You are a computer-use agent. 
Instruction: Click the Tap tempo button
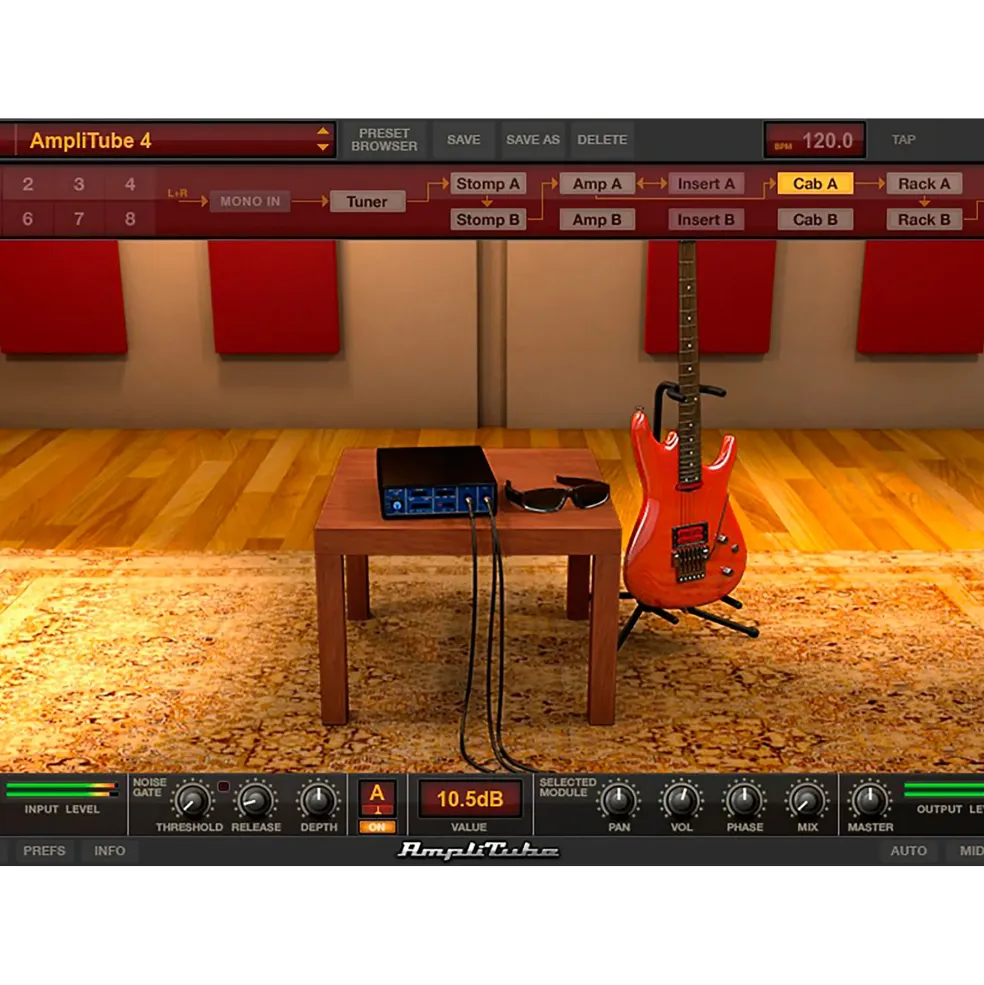pyautogui.click(x=904, y=139)
